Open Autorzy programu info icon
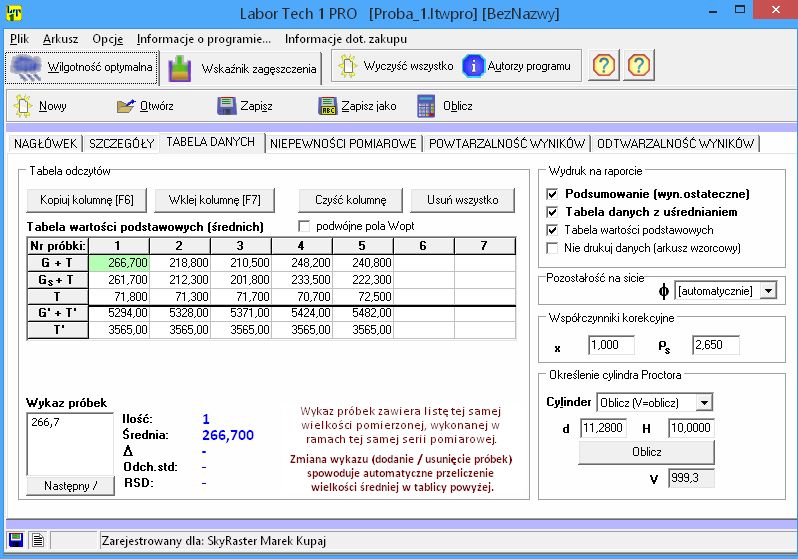This screenshot has width=798, height=559. [472, 66]
